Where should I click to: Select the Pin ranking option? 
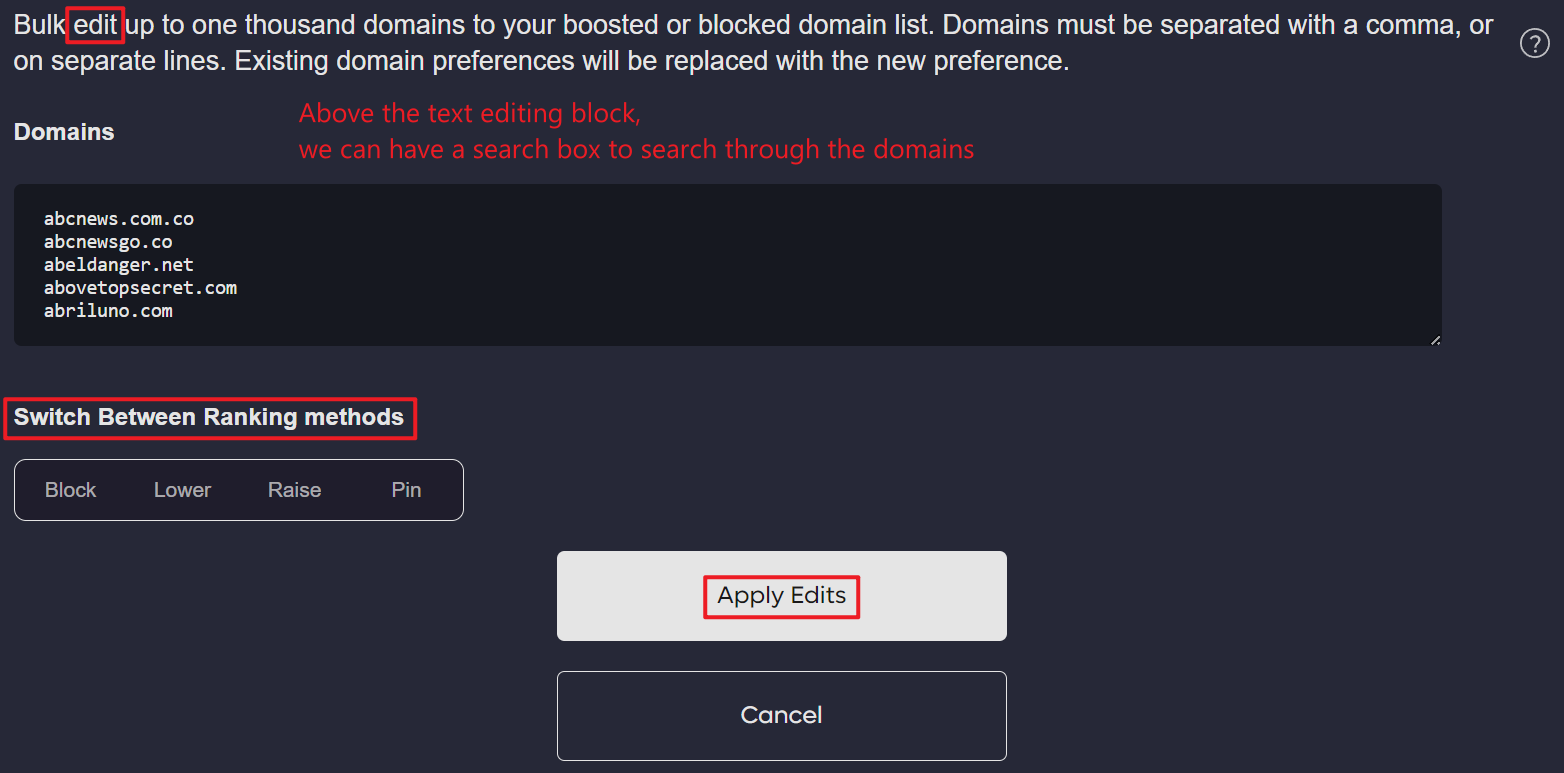(x=406, y=490)
